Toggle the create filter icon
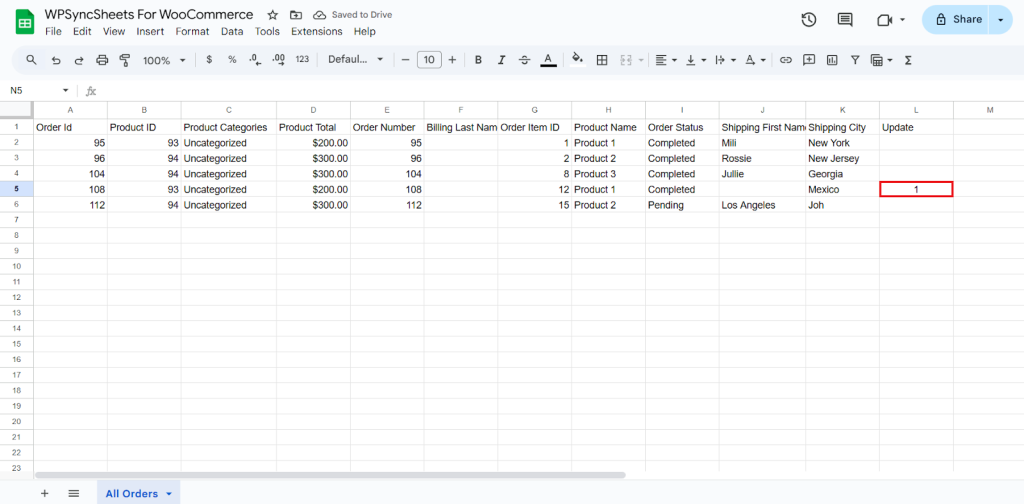 pyautogui.click(x=855, y=60)
